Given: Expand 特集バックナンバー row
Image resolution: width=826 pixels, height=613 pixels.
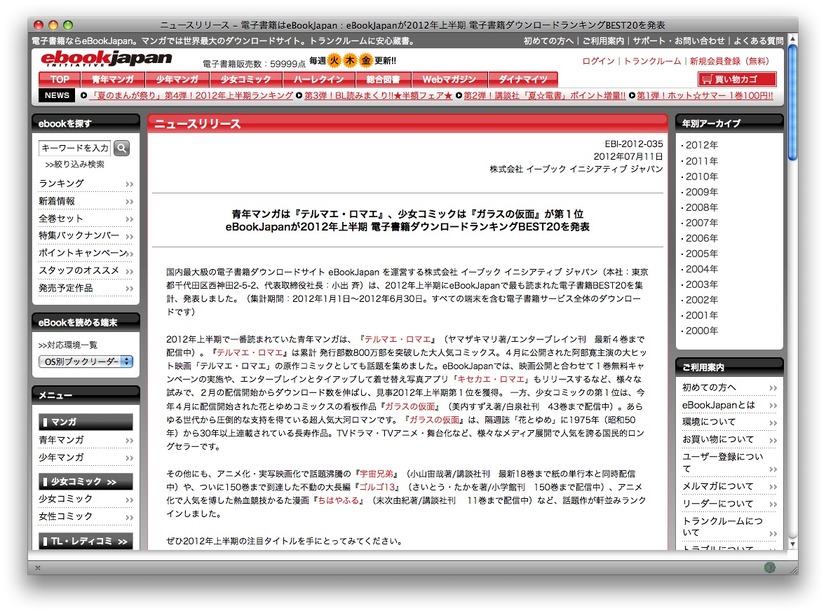Looking at the screenshot, I should [x=85, y=235].
